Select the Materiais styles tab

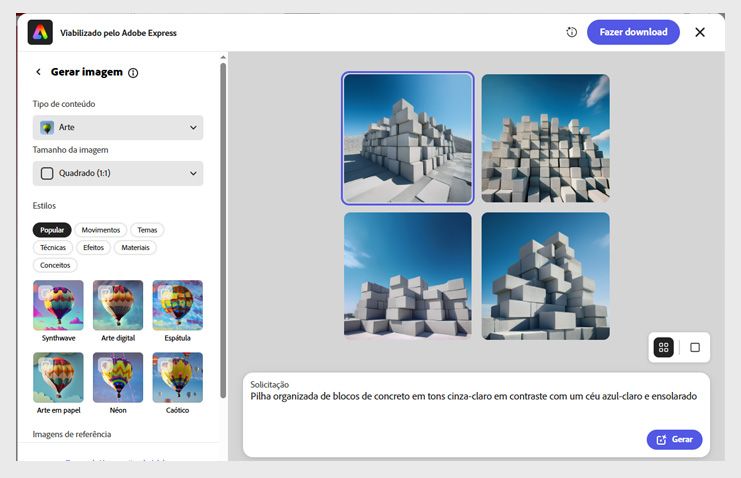coord(135,247)
